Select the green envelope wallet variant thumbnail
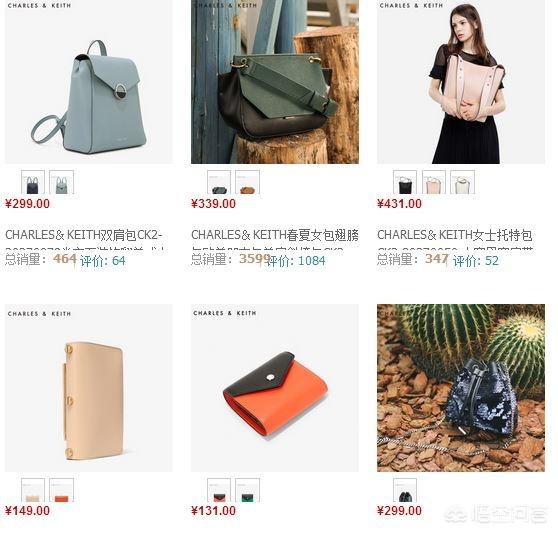 pos(247,490)
